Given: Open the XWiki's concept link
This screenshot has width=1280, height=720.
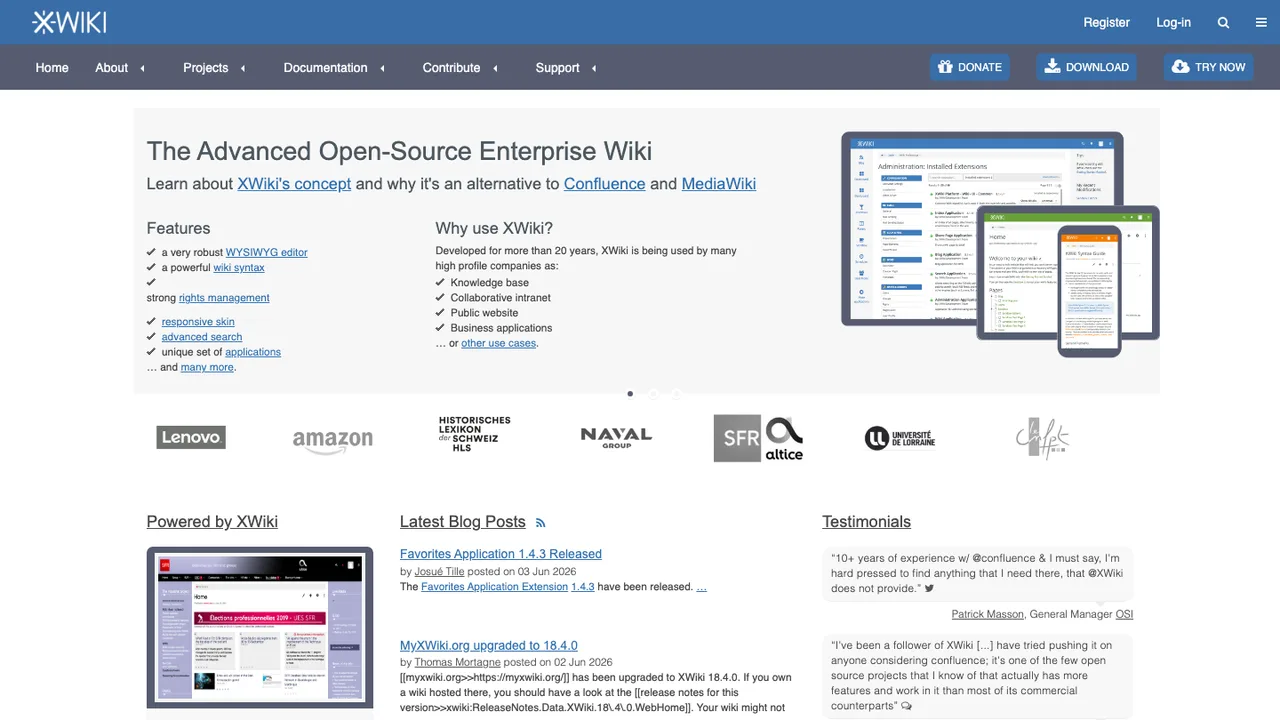Looking at the screenshot, I should pyautogui.click(x=294, y=184).
